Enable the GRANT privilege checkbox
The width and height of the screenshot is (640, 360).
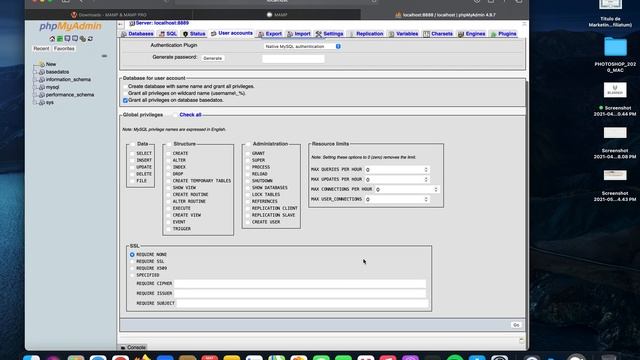click(247, 153)
